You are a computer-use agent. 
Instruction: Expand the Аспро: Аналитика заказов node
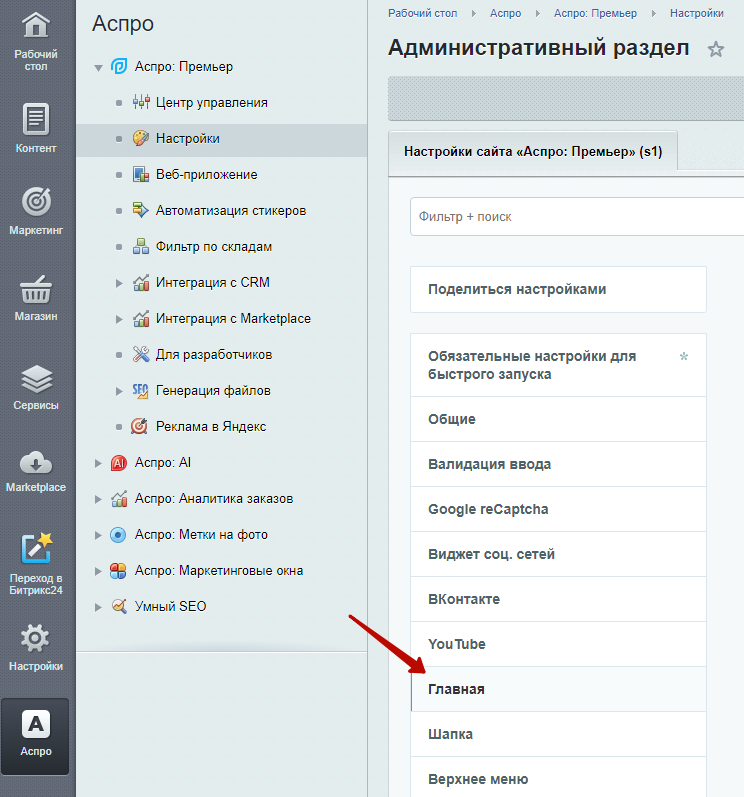click(x=98, y=499)
